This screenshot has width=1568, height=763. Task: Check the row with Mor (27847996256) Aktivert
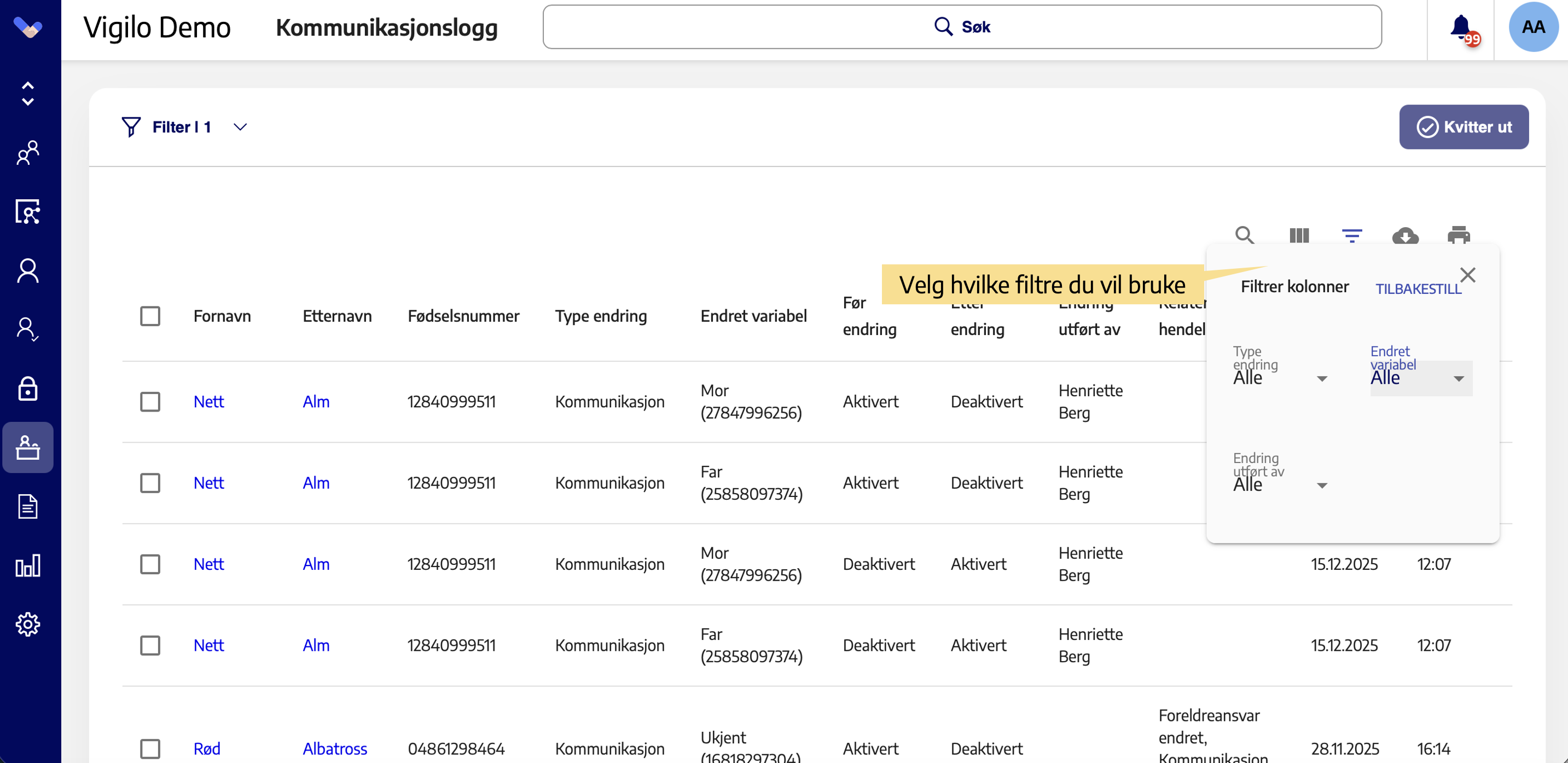pyautogui.click(x=150, y=402)
